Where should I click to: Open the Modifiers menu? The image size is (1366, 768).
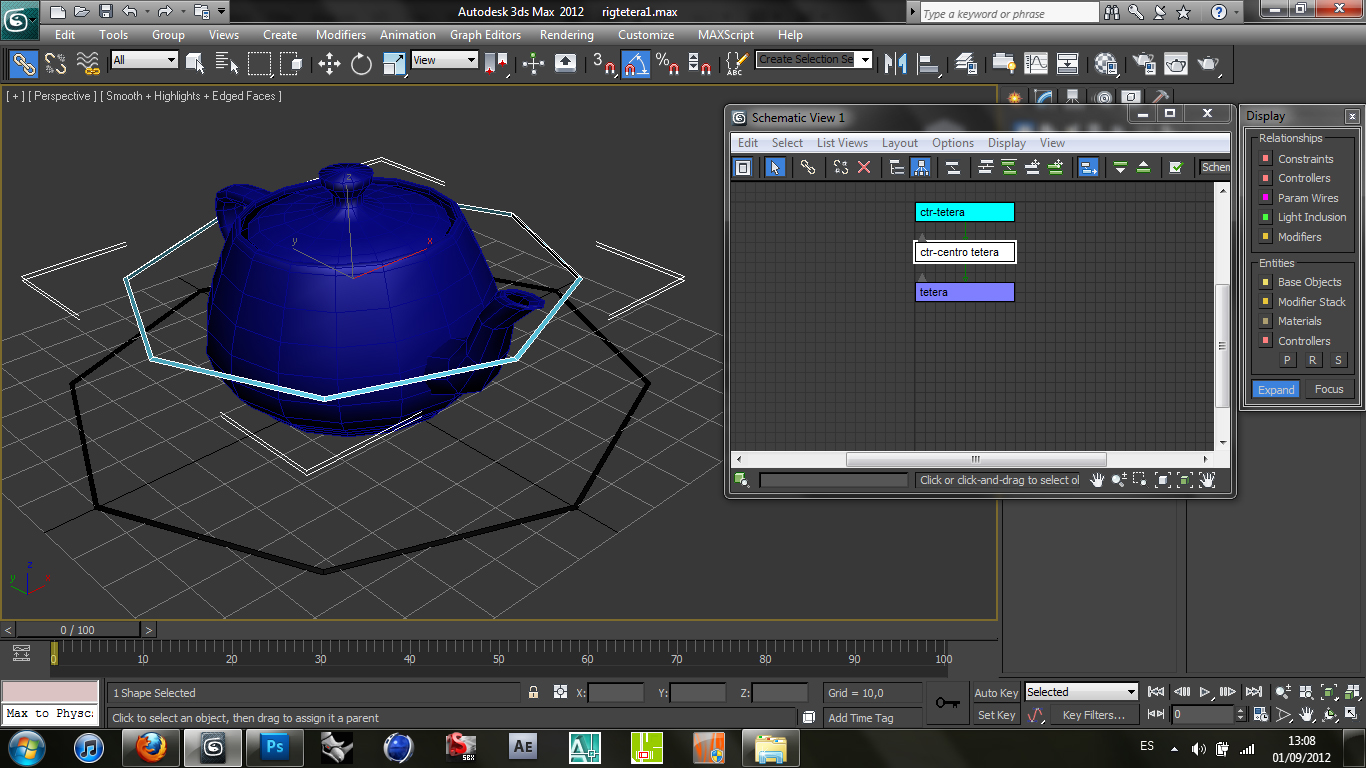point(341,35)
